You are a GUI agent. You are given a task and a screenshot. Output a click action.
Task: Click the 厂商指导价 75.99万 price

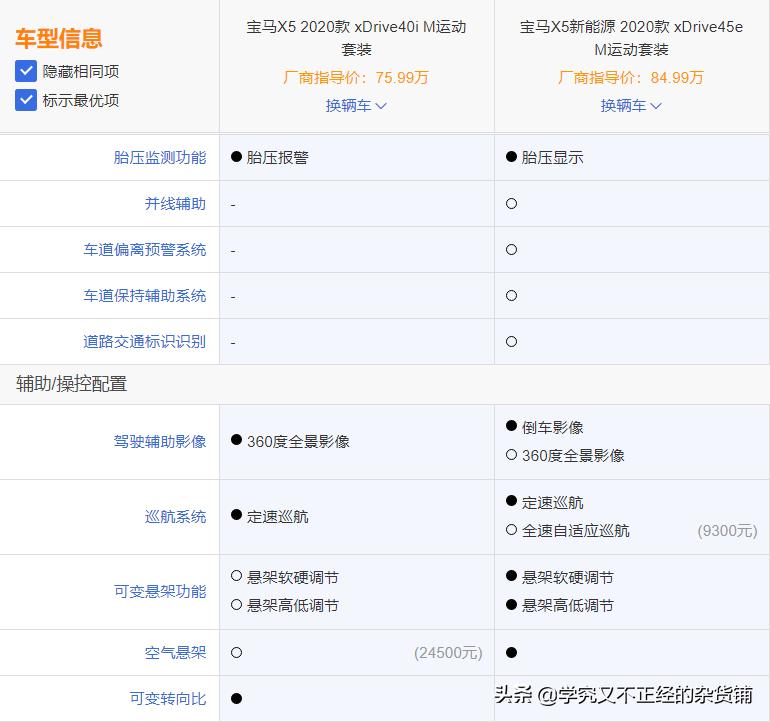tap(356, 78)
